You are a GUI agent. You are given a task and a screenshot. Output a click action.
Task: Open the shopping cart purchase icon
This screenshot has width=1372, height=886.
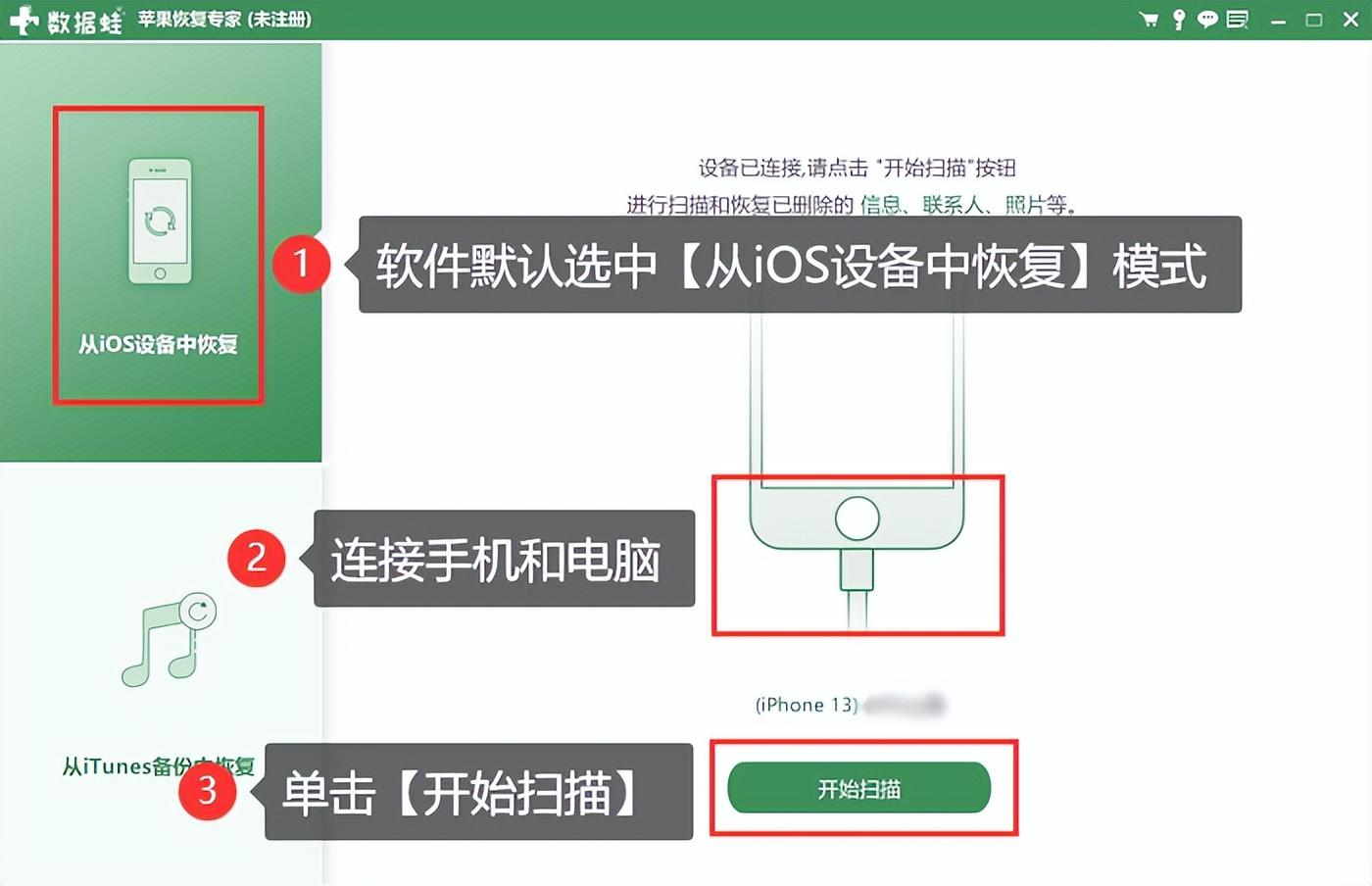[1149, 19]
